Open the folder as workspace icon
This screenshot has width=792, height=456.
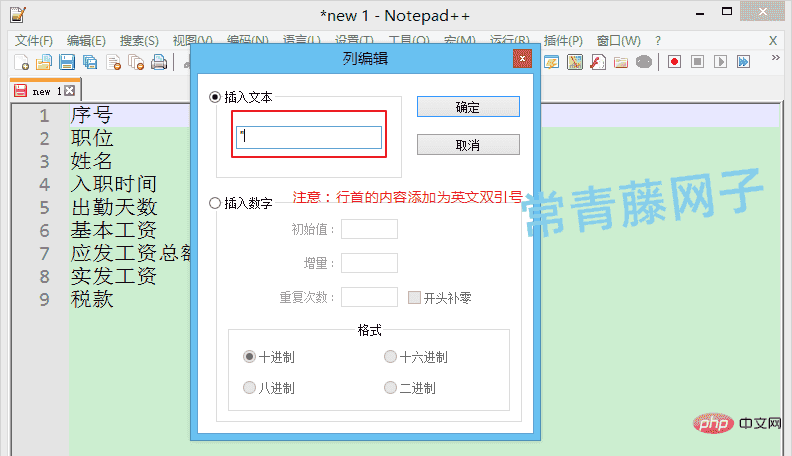click(x=621, y=62)
